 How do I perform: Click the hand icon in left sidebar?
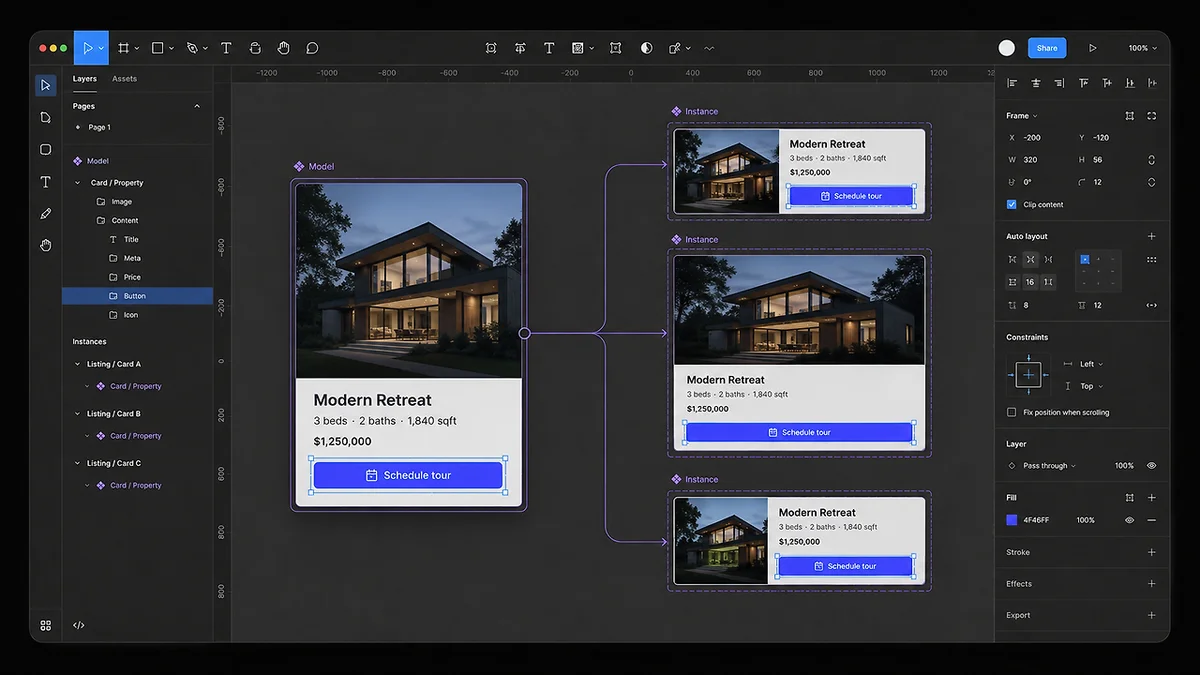pos(45,245)
